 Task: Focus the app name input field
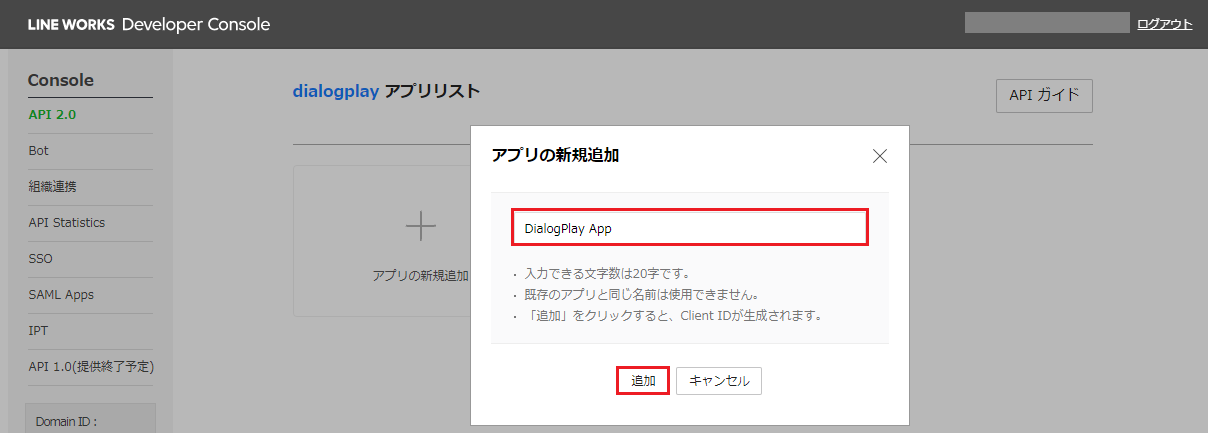pyautogui.click(x=689, y=228)
